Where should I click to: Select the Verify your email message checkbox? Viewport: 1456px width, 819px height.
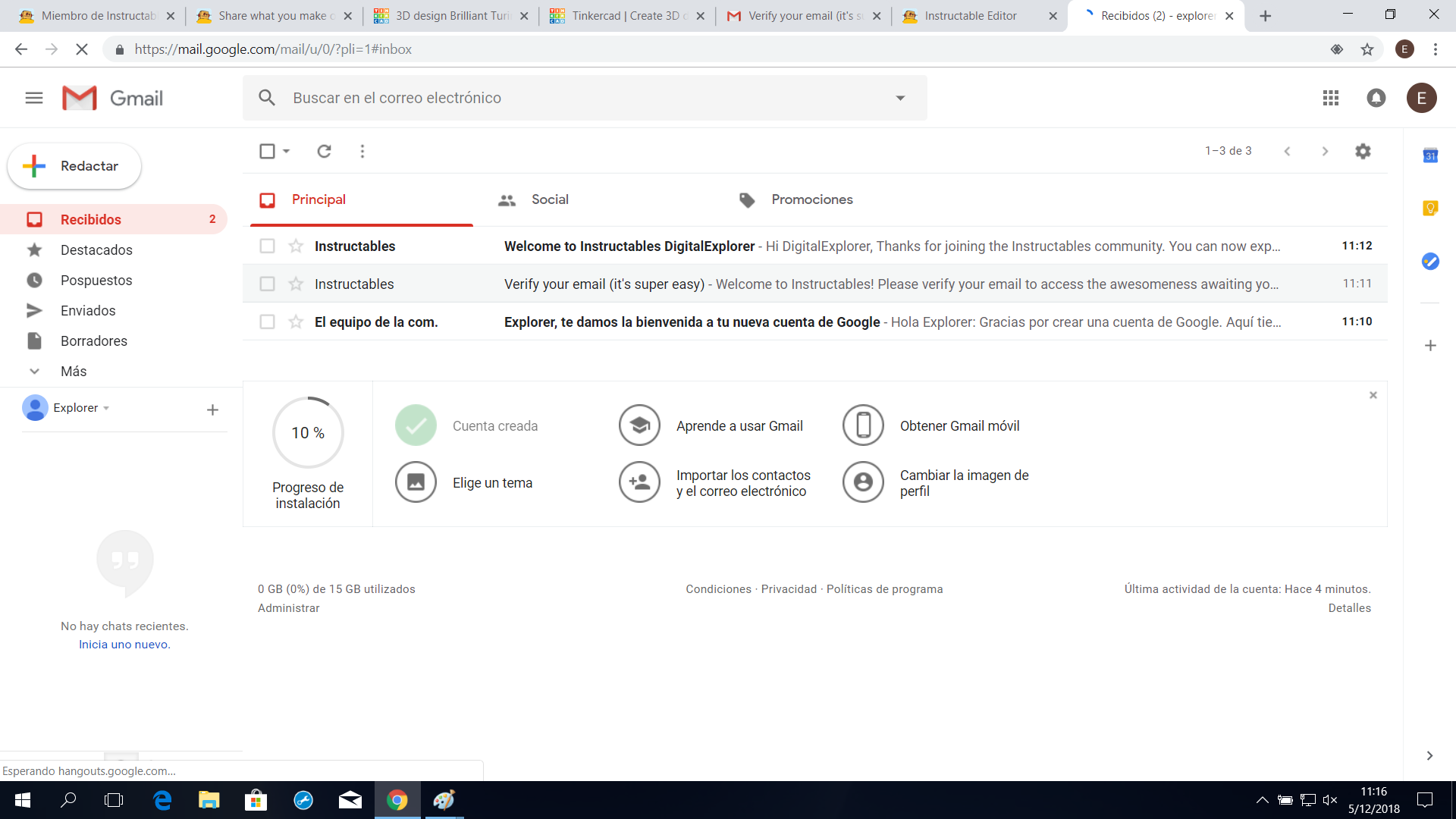267,284
